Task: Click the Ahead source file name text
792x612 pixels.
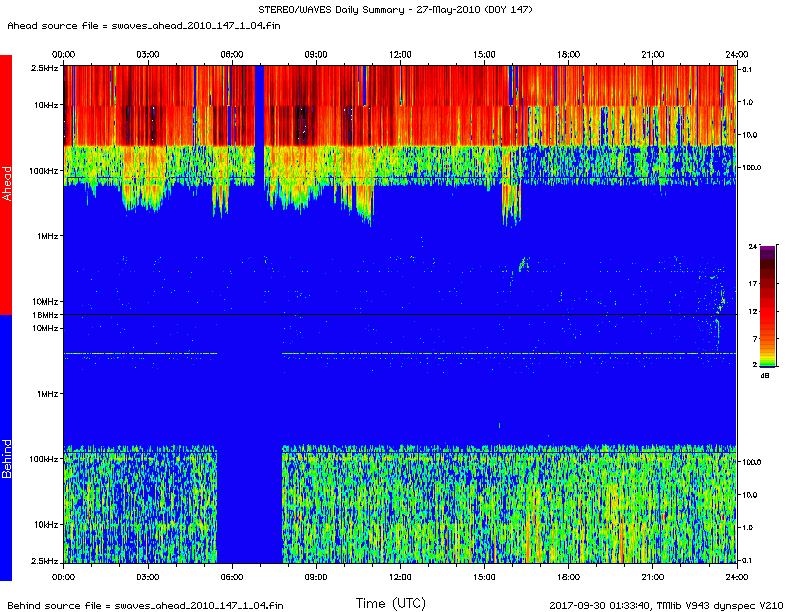Action: [x=145, y=25]
